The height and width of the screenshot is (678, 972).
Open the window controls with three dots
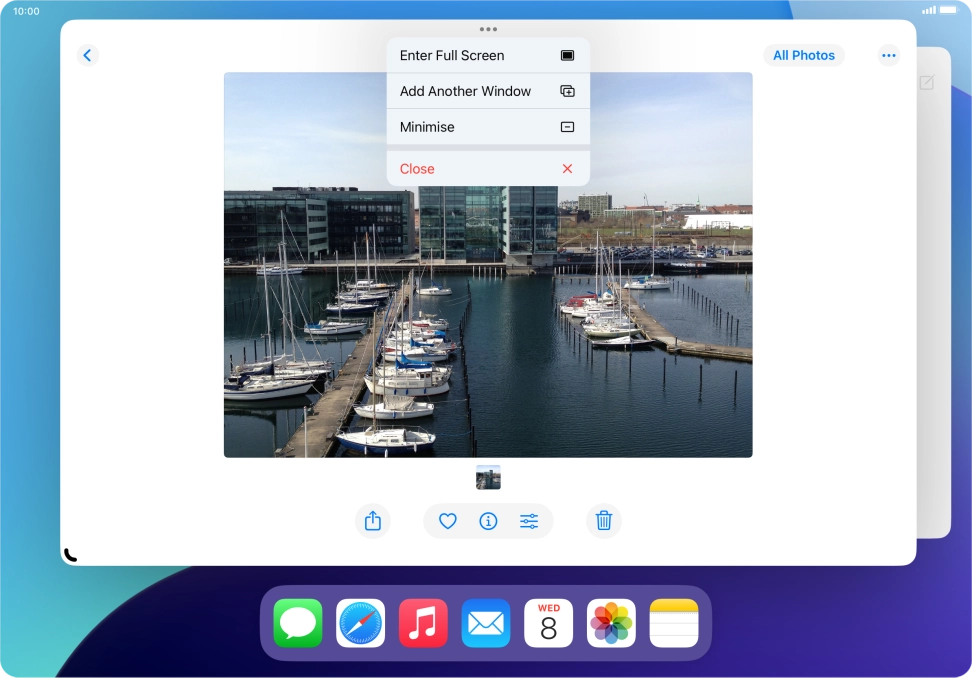click(x=488, y=29)
